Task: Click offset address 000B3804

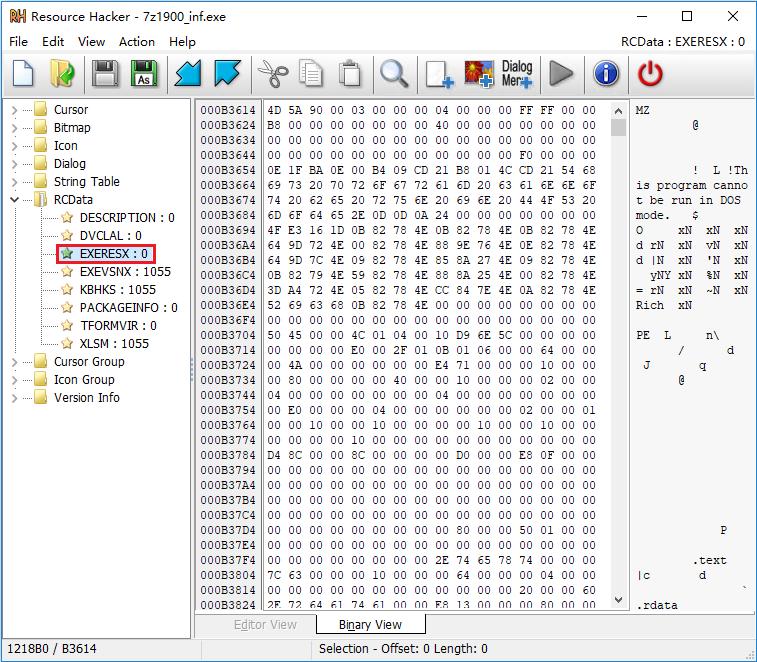Action: coord(228,575)
